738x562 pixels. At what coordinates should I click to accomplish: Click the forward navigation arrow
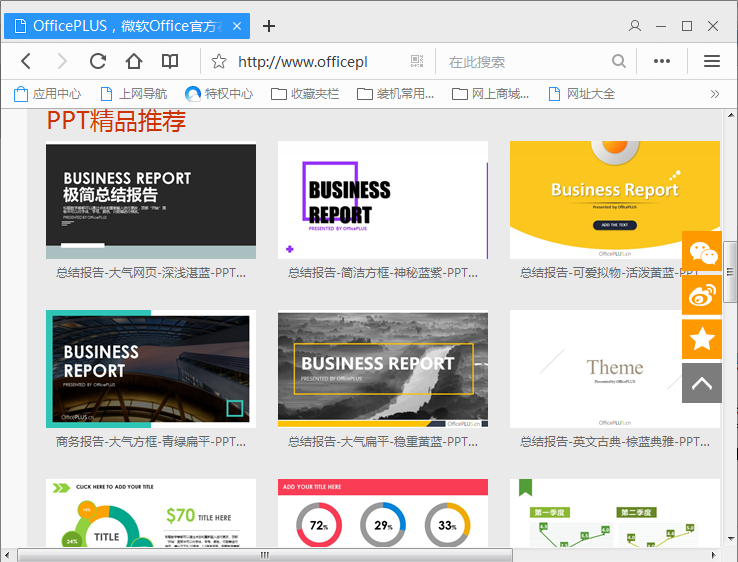[62, 61]
